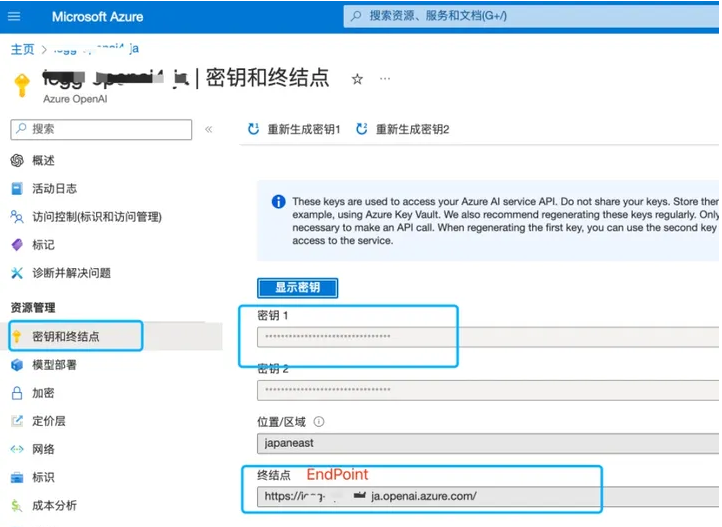Screen dimensions: 722x527
Task: Click the purple tag icon
Action: click(x=17, y=245)
